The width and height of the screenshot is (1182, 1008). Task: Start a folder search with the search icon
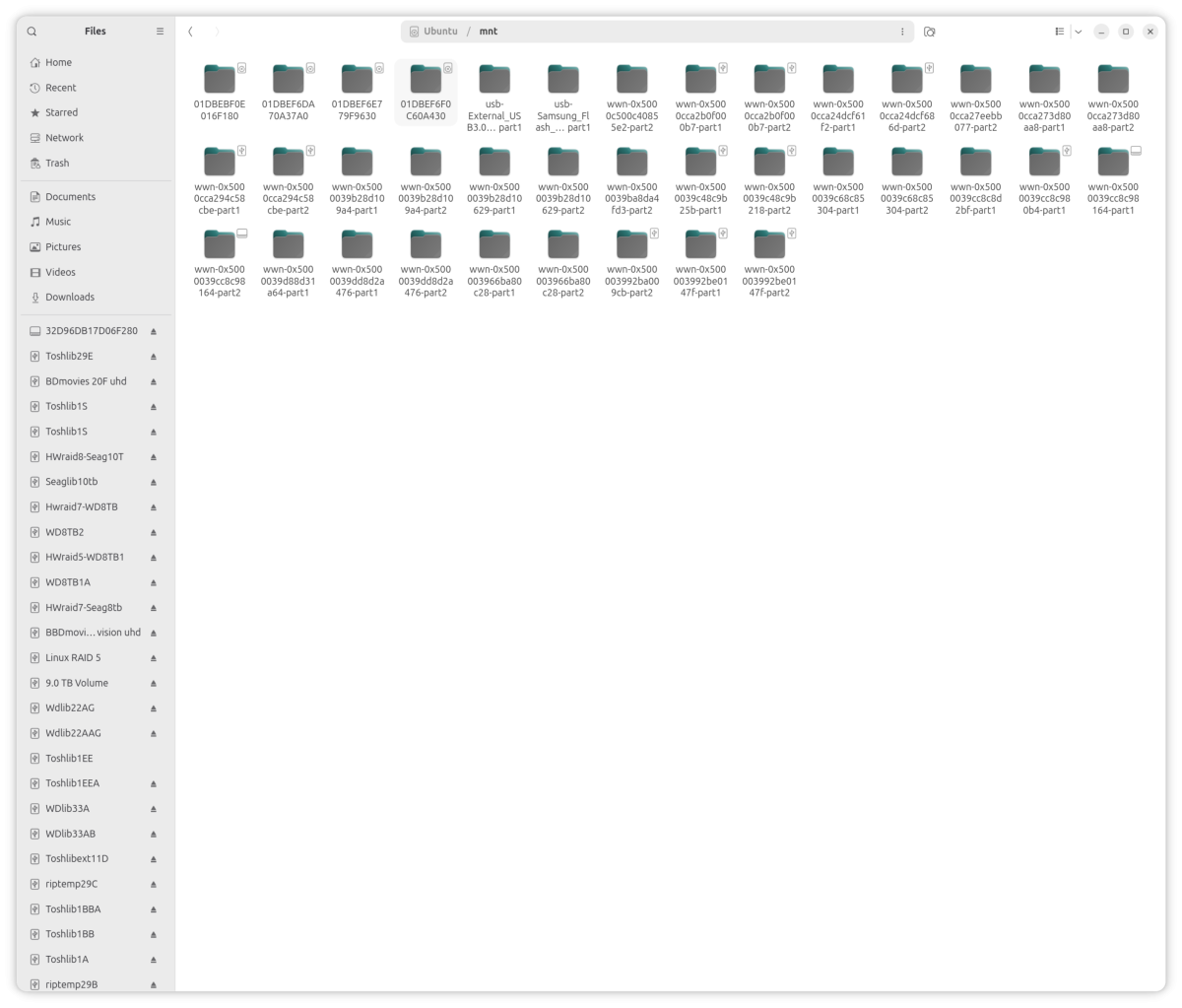(x=32, y=31)
